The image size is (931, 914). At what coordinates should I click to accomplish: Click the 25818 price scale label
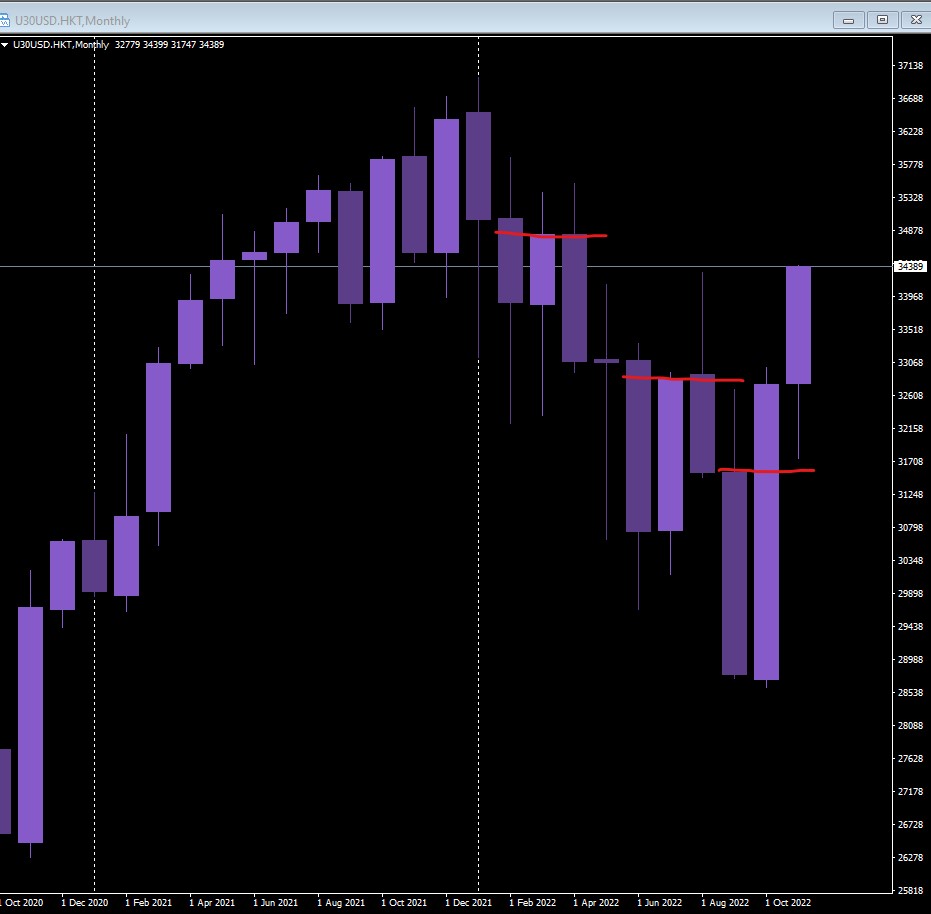tap(910, 890)
